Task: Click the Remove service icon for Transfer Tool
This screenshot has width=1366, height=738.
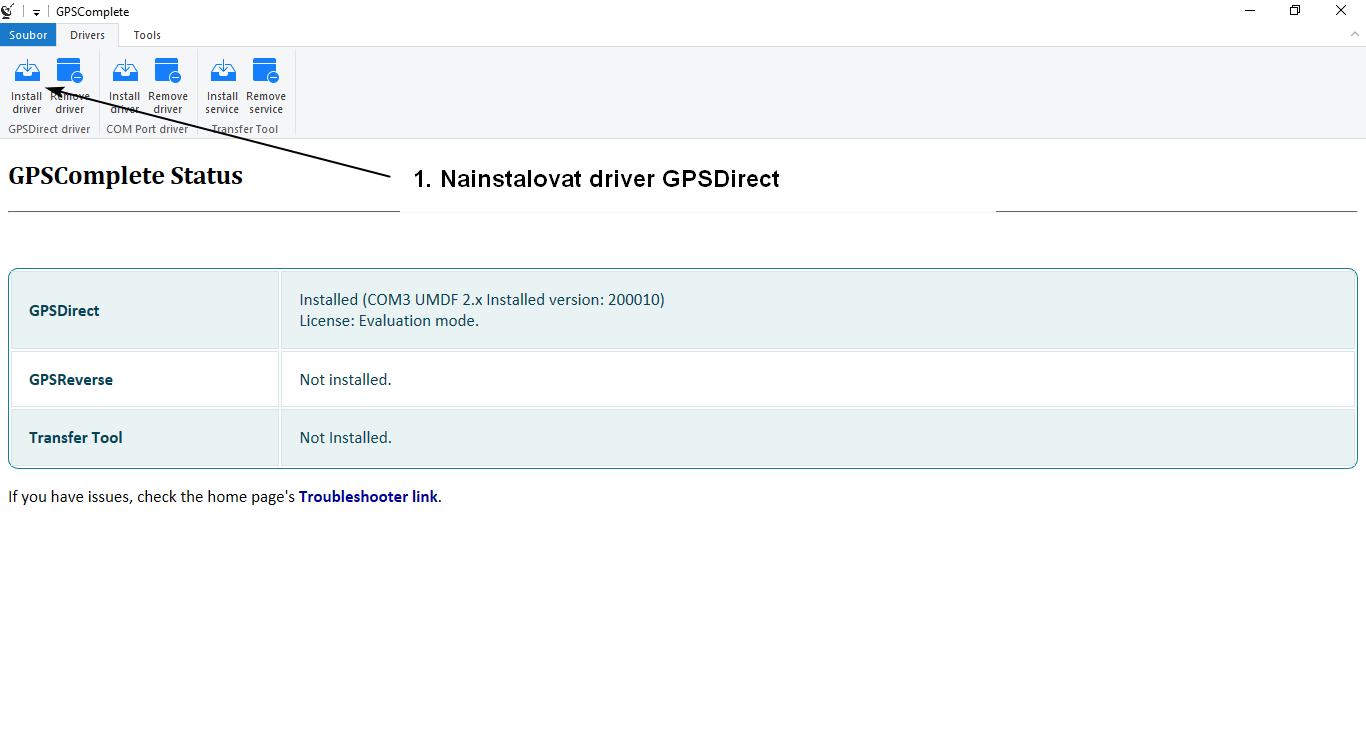Action: [x=265, y=85]
